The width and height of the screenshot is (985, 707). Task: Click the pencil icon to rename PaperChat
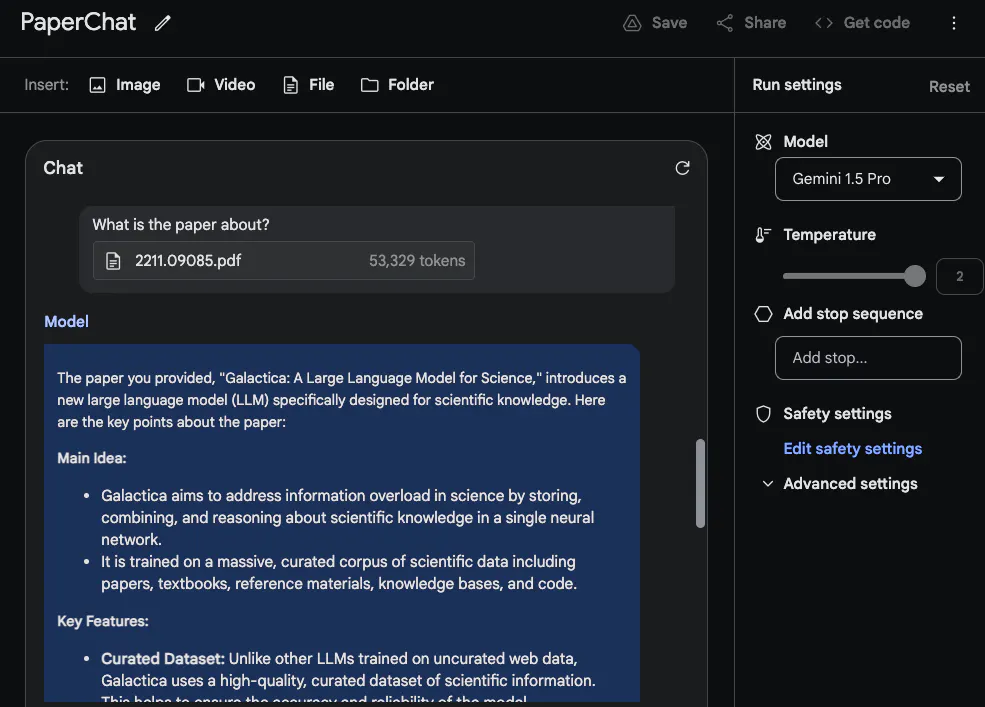click(x=163, y=23)
